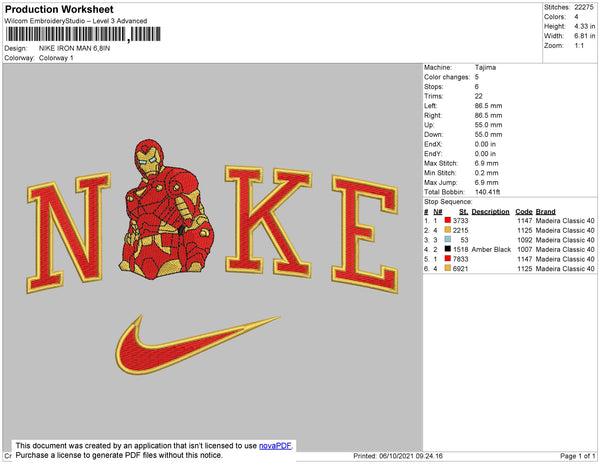600x464 pixels.
Task: Select the Production Worksheet title
Action: (59, 10)
